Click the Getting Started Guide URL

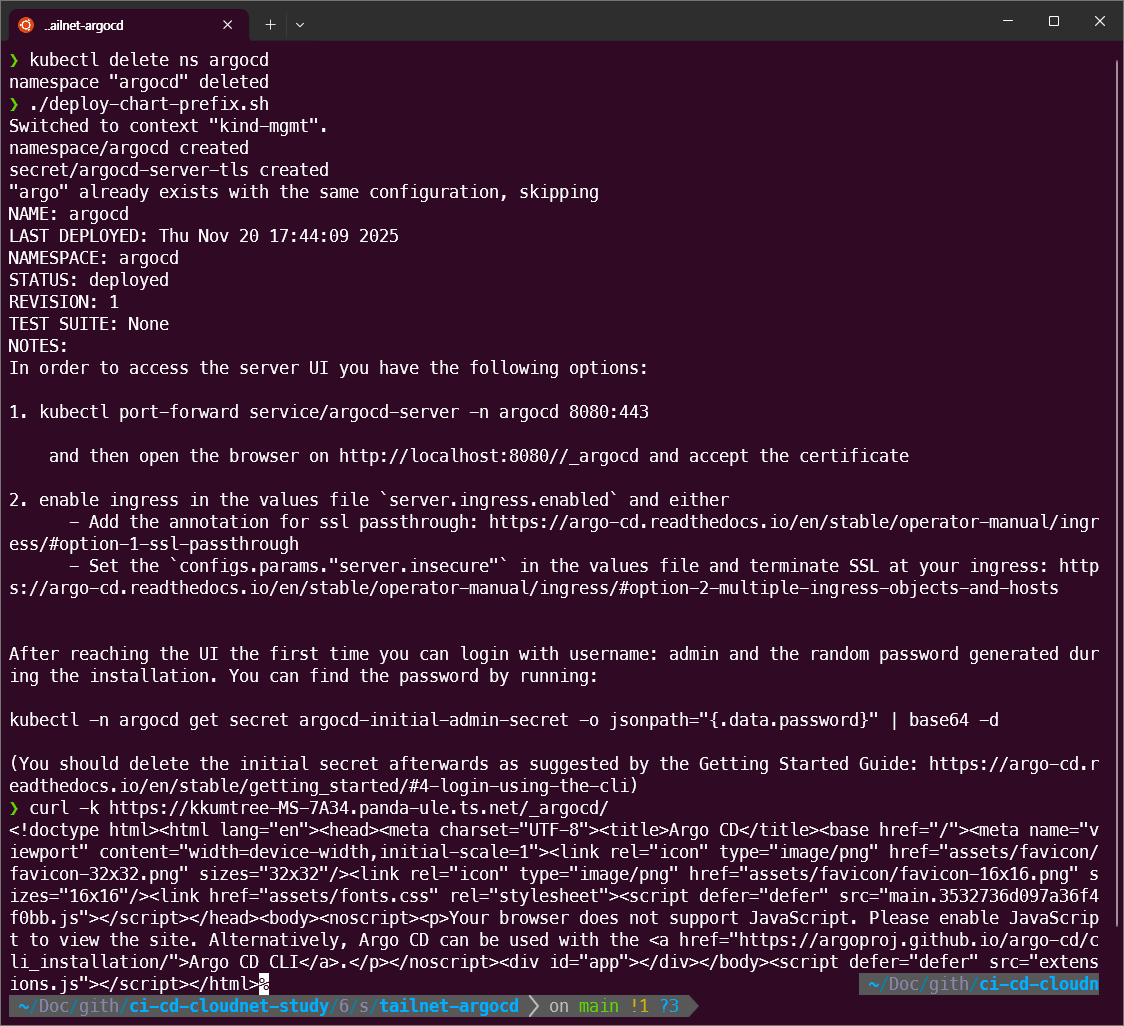coord(553,775)
